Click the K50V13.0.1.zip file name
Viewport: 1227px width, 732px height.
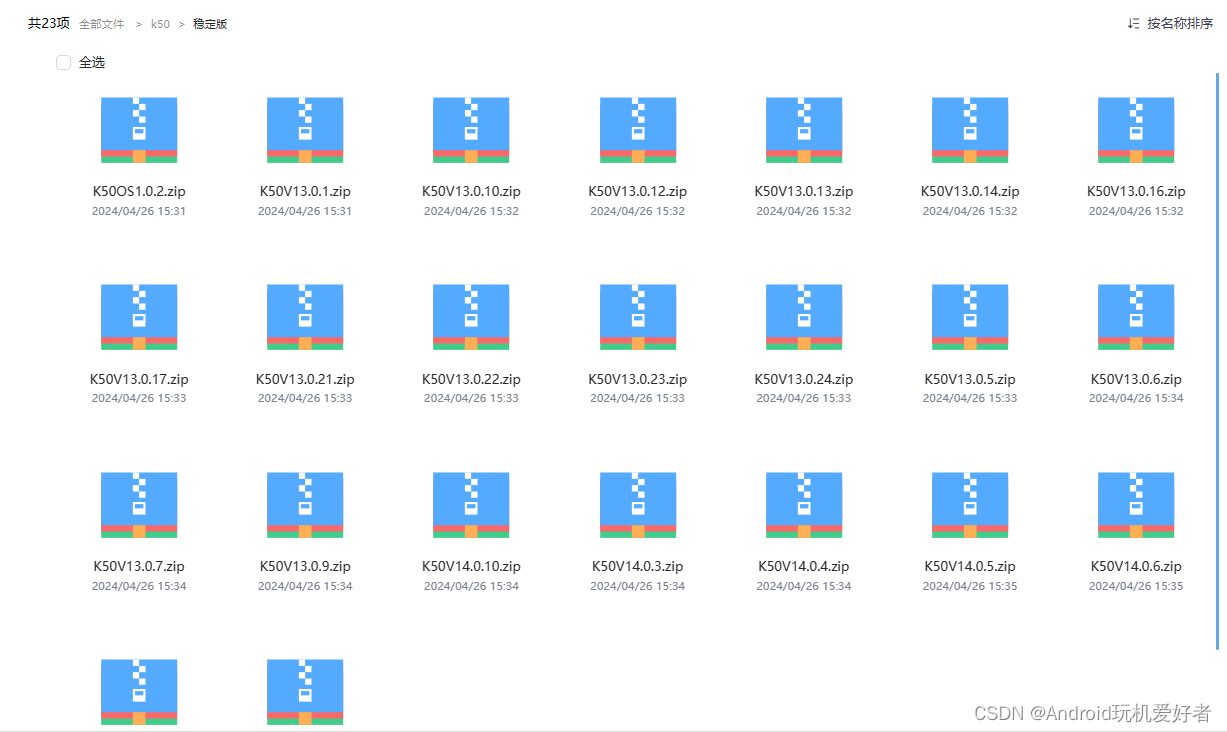coord(305,191)
